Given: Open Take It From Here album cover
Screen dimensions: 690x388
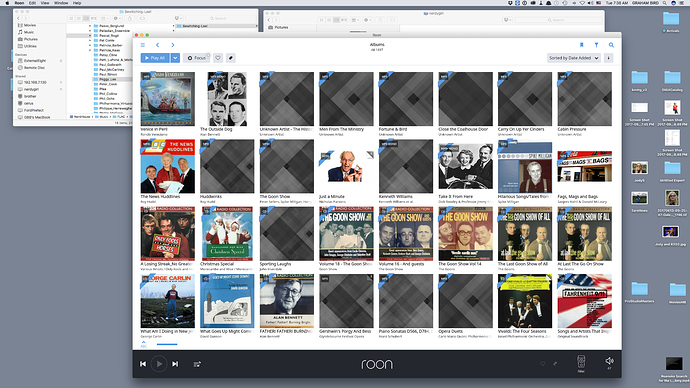Looking at the screenshot, I should [466, 166].
